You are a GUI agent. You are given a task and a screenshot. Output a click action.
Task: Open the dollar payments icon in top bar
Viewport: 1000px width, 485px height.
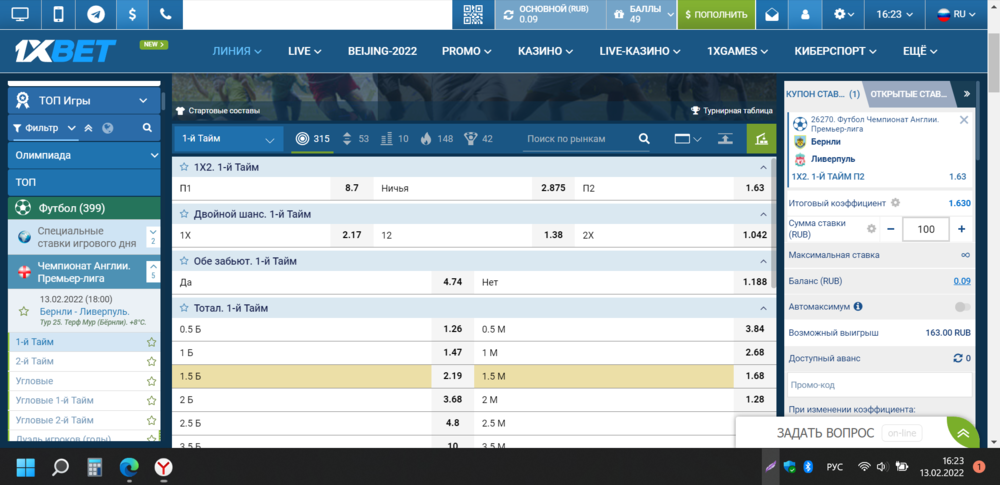[x=132, y=14]
